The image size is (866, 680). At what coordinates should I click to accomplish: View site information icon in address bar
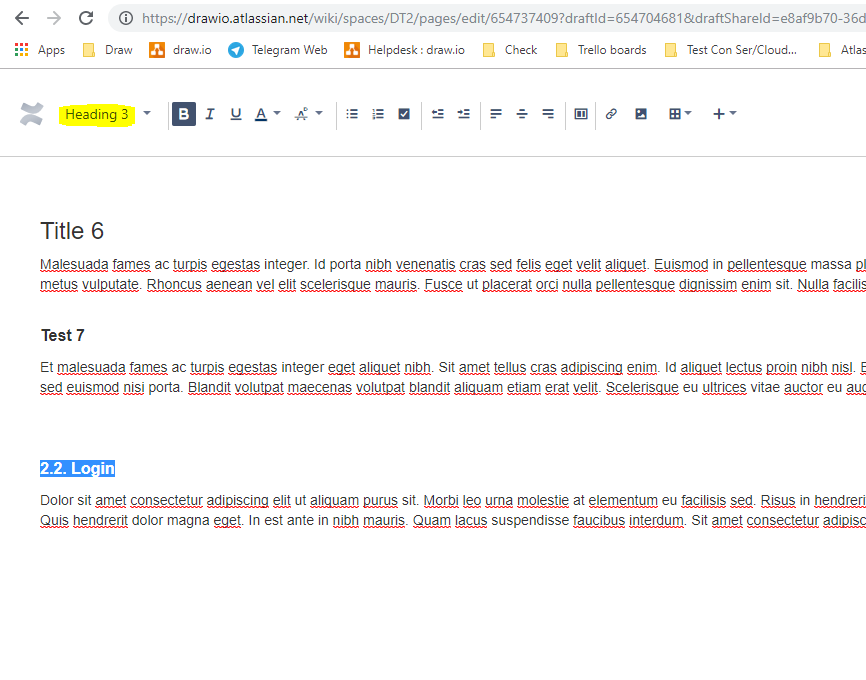coord(126,18)
